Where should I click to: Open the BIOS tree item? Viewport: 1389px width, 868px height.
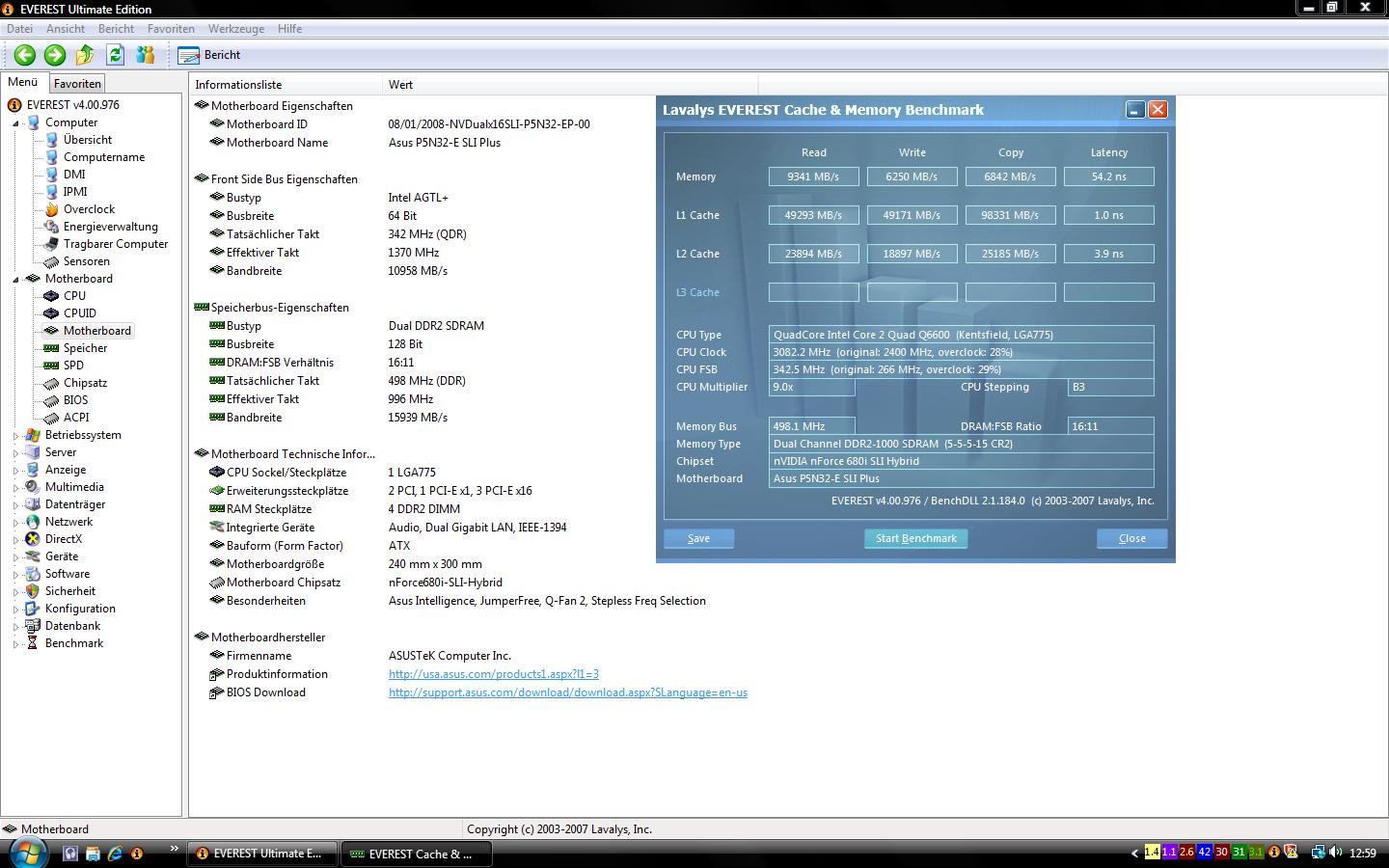coord(75,400)
